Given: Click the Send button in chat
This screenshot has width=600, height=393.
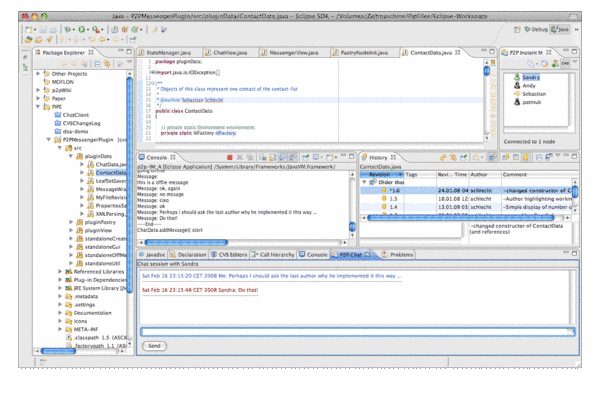Looking at the screenshot, I should (x=155, y=346).
